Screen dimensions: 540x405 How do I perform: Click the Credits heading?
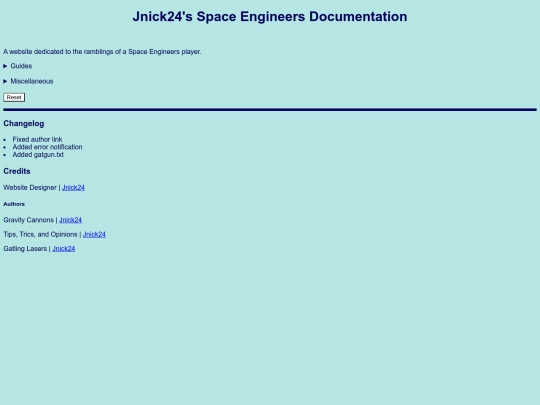click(x=17, y=171)
